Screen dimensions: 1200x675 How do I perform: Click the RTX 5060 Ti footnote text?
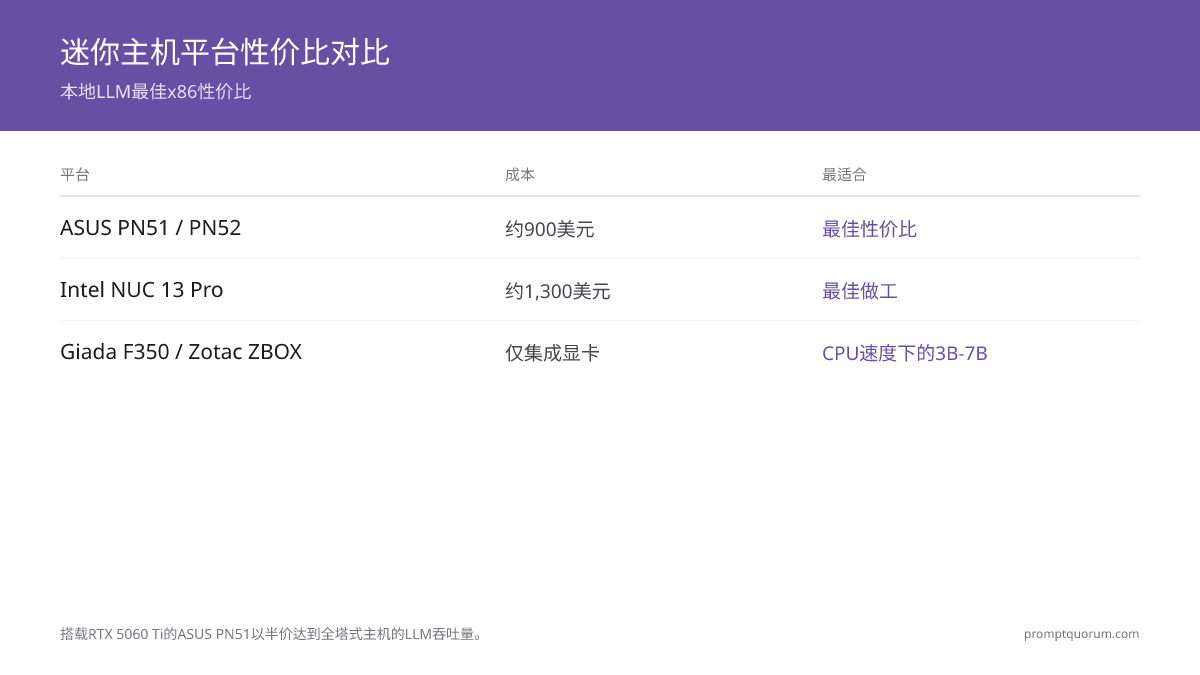[273, 634]
